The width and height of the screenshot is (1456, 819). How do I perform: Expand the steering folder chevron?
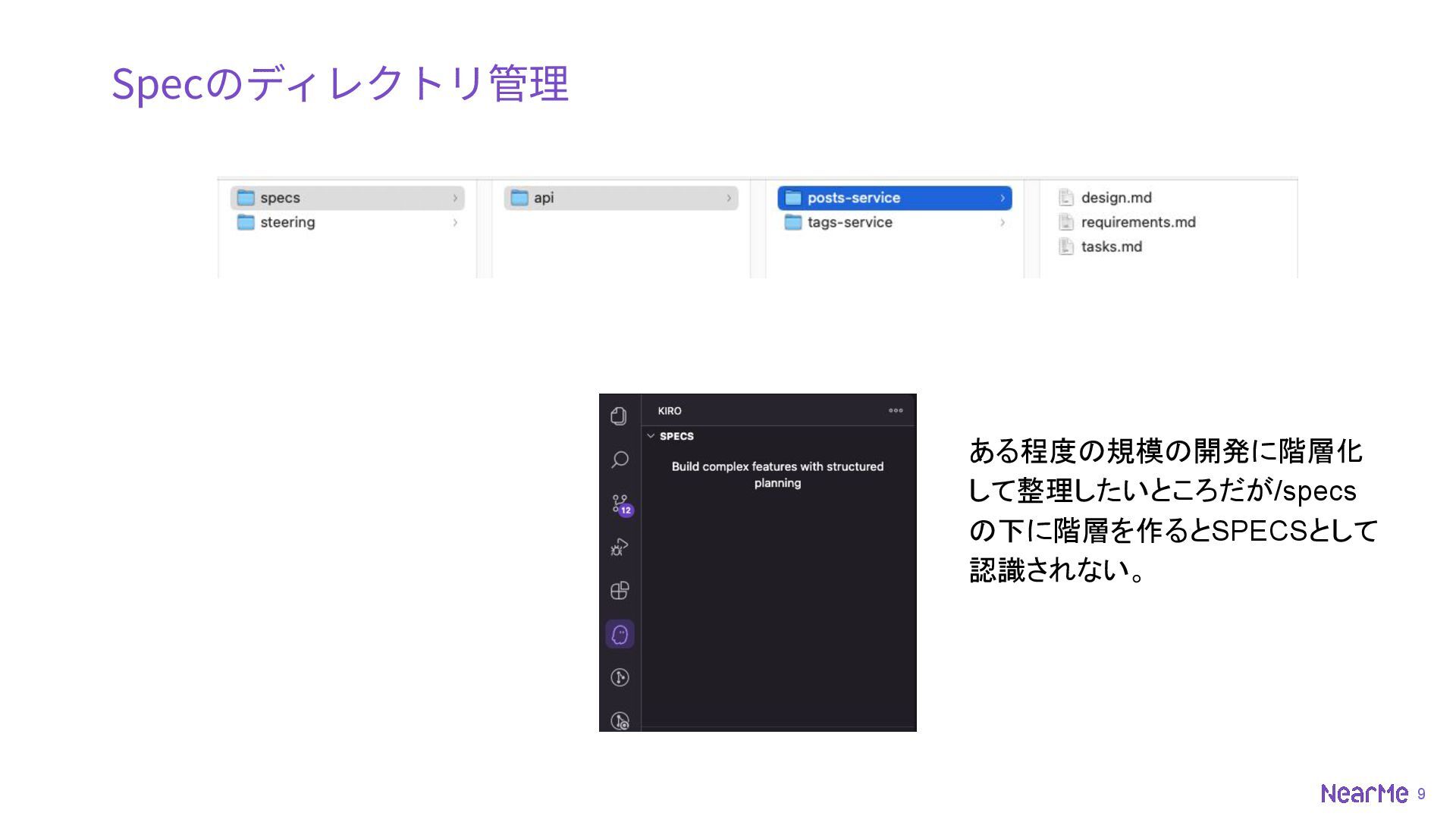455,222
